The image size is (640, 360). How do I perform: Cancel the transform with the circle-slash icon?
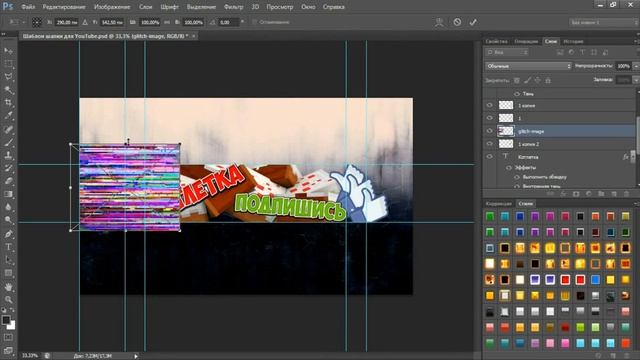pyautogui.click(x=457, y=22)
